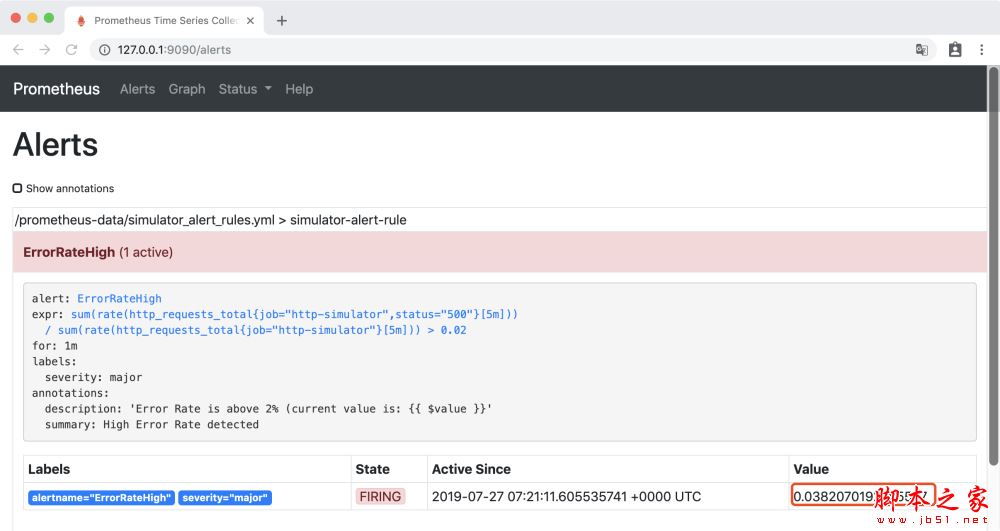
Task: Go to the Graph page
Action: pyautogui.click(x=187, y=89)
